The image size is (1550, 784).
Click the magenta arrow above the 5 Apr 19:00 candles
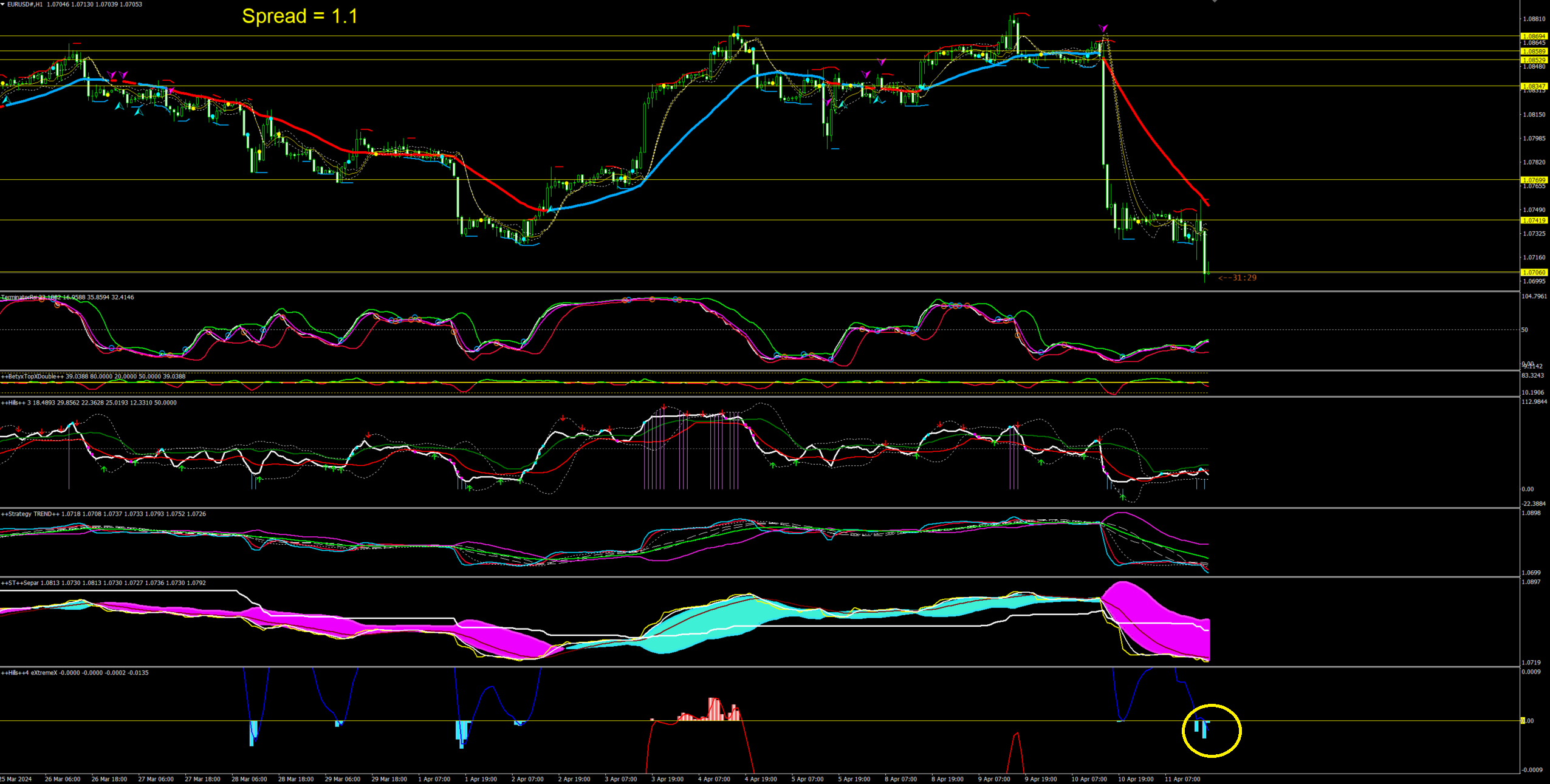[x=865, y=74]
